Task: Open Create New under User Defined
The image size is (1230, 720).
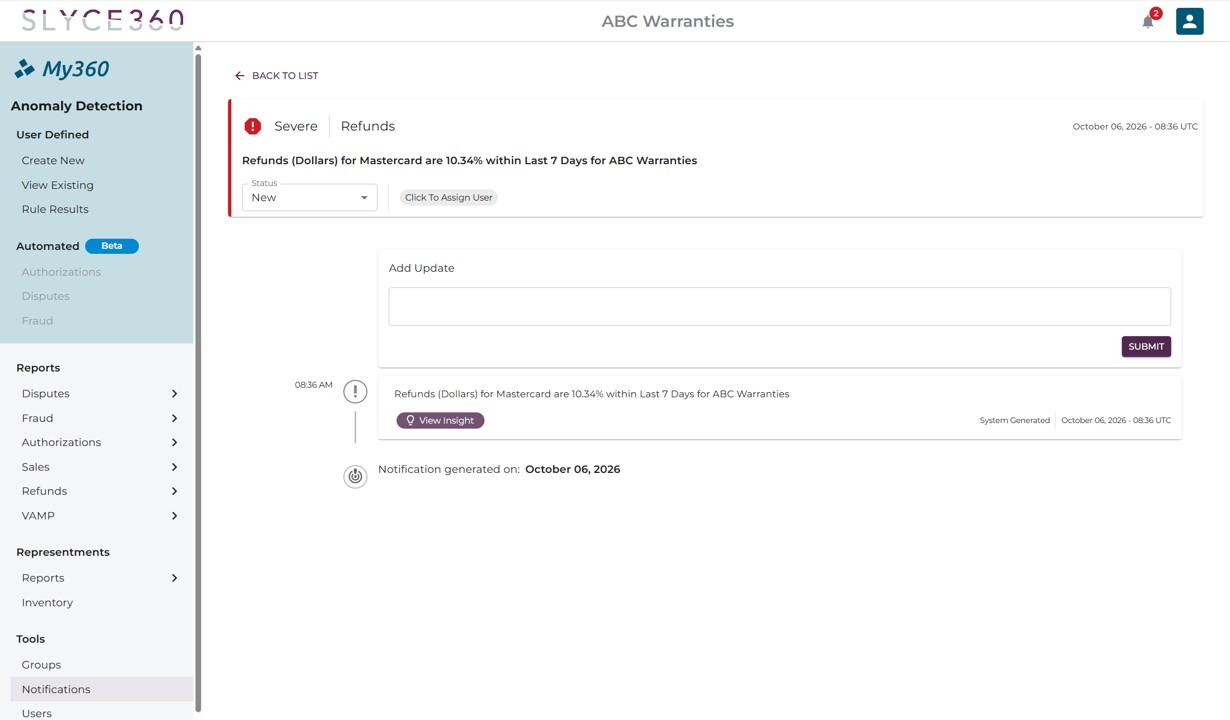Action: click(x=53, y=160)
